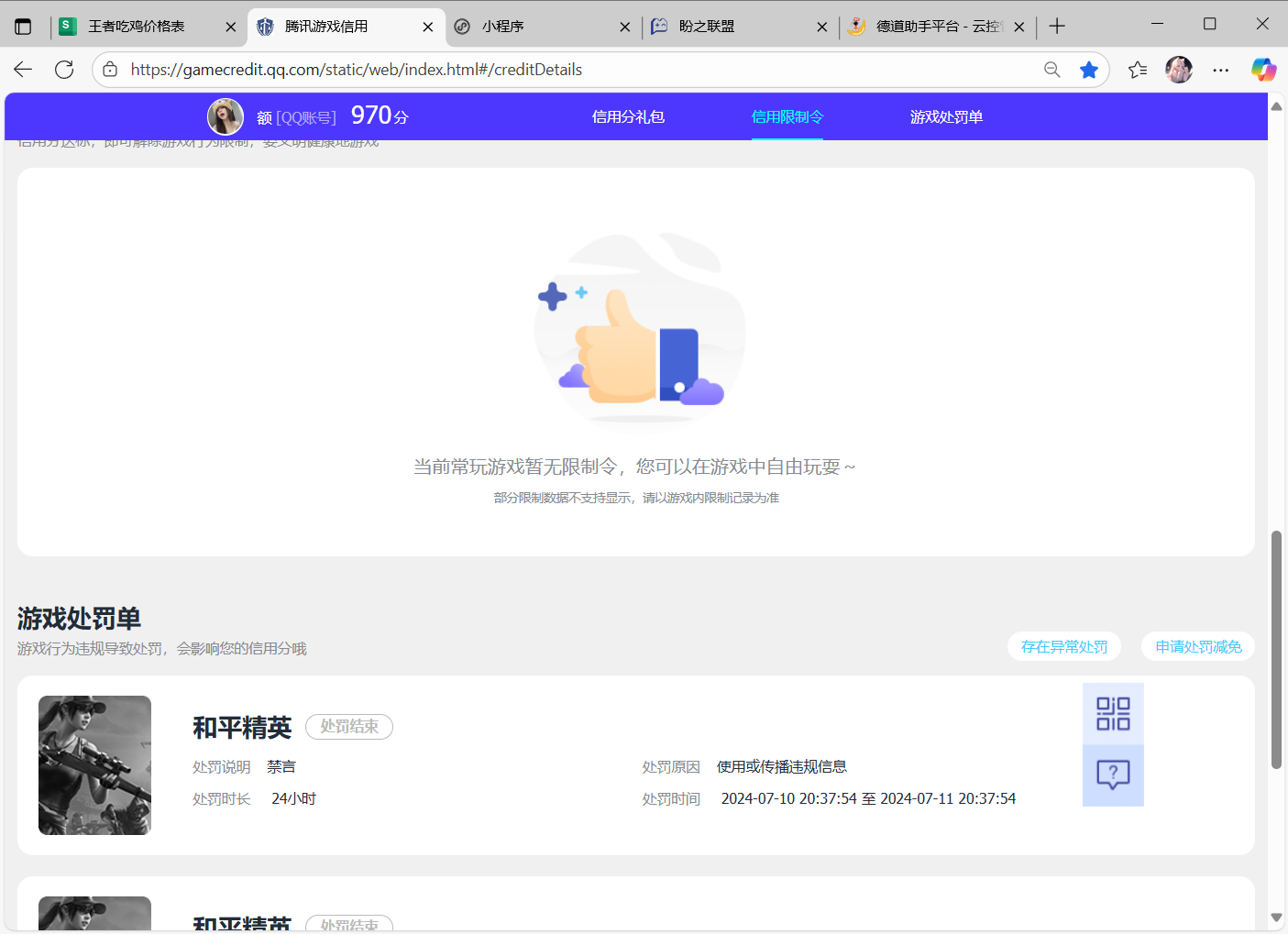Screen dimensions: 1288x934
Task: Open the browser favorites list
Action: tap(1138, 70)
